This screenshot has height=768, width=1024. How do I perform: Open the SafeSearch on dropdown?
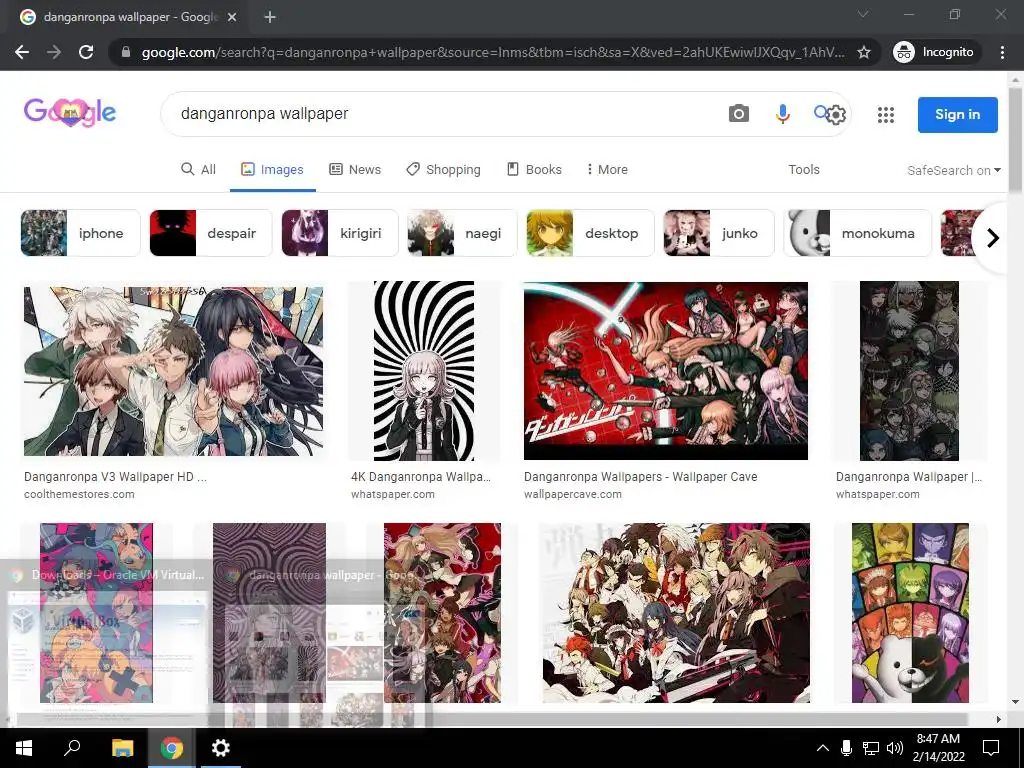pyautogui.click(x=953, y=170)
